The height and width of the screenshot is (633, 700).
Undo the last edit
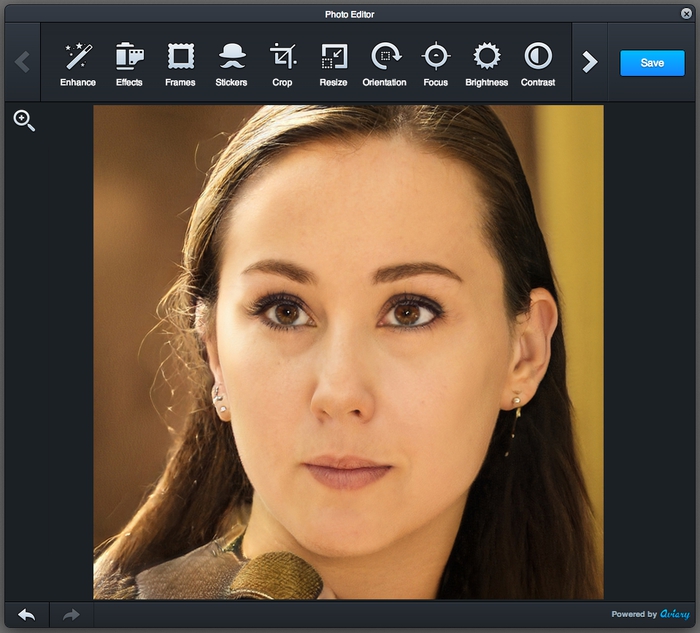click(x=27, y=615)
